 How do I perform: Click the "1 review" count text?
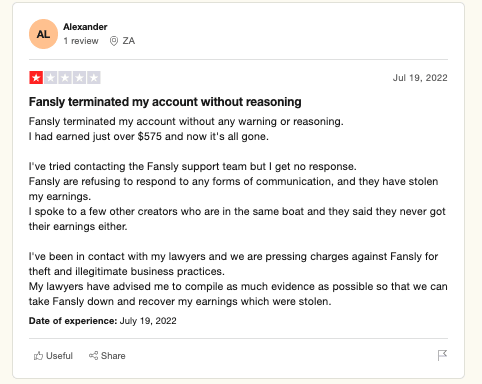pyautogui.click(x=81, y=41)
